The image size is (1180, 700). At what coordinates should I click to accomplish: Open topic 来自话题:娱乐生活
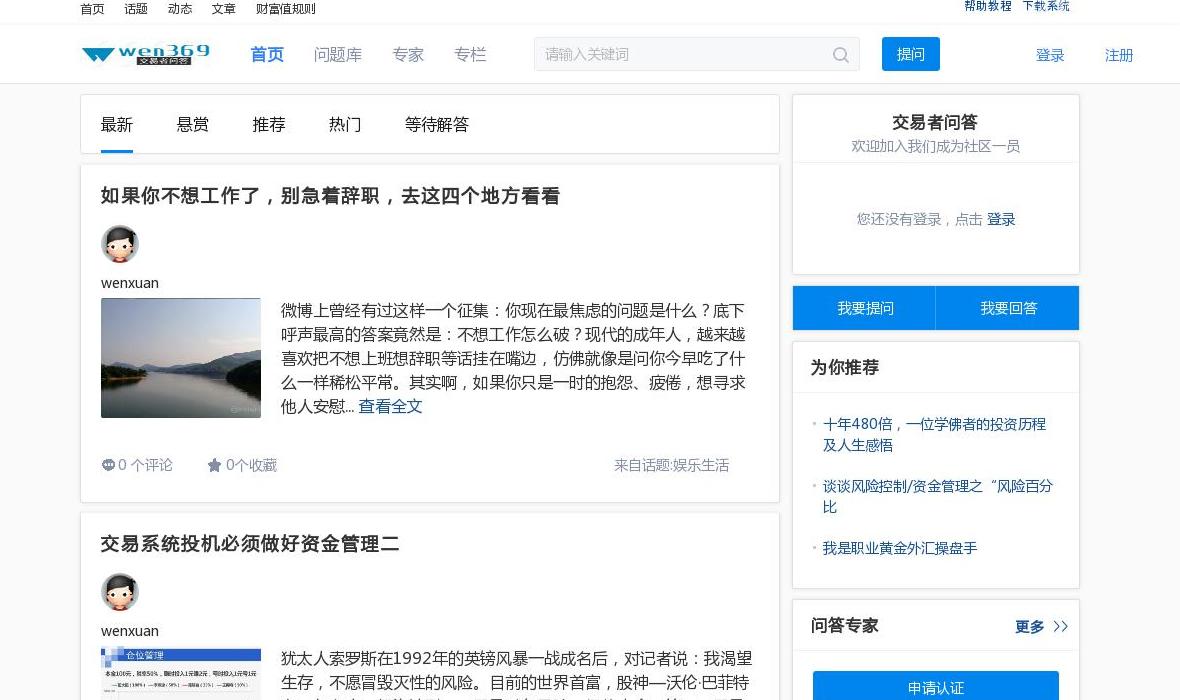671,465
